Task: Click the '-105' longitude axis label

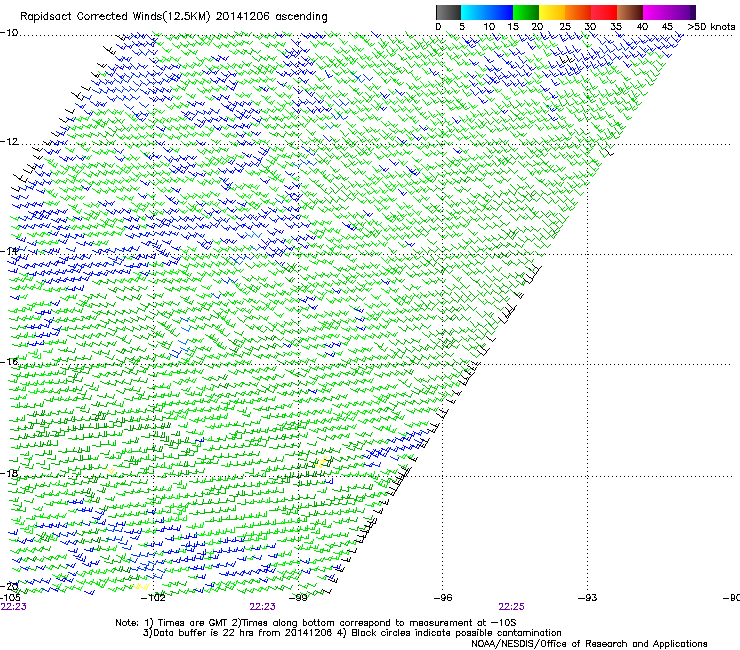Action: pyautogui.click(x=10, y=598)
